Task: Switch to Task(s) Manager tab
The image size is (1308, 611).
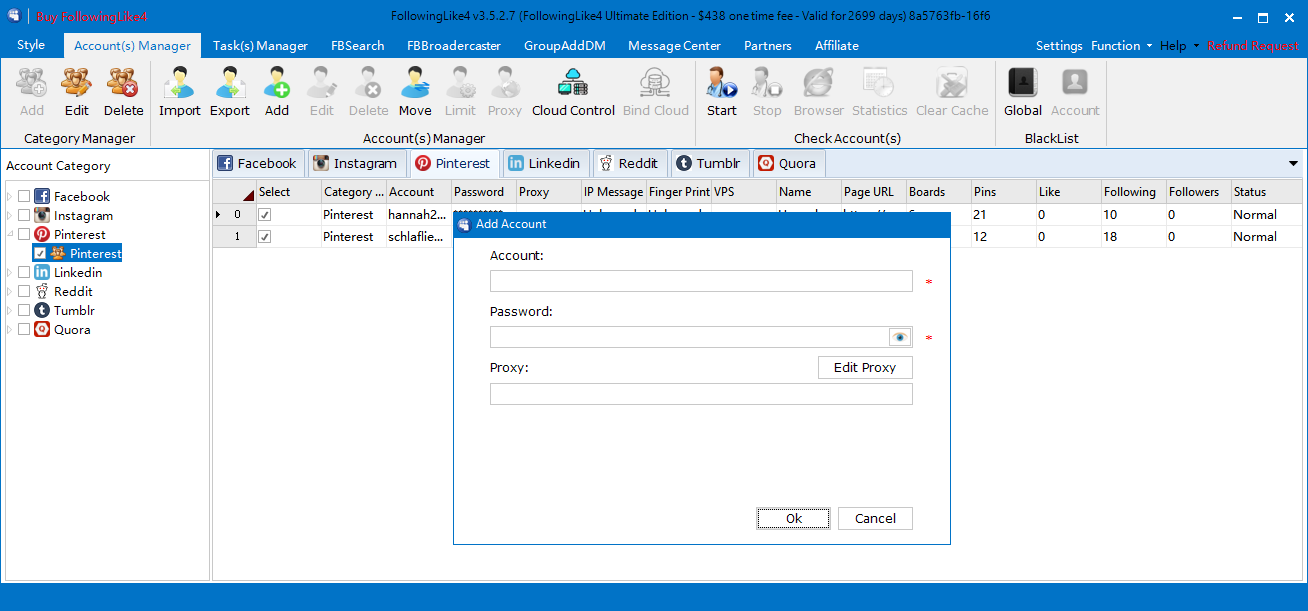Action: (260, 45)
